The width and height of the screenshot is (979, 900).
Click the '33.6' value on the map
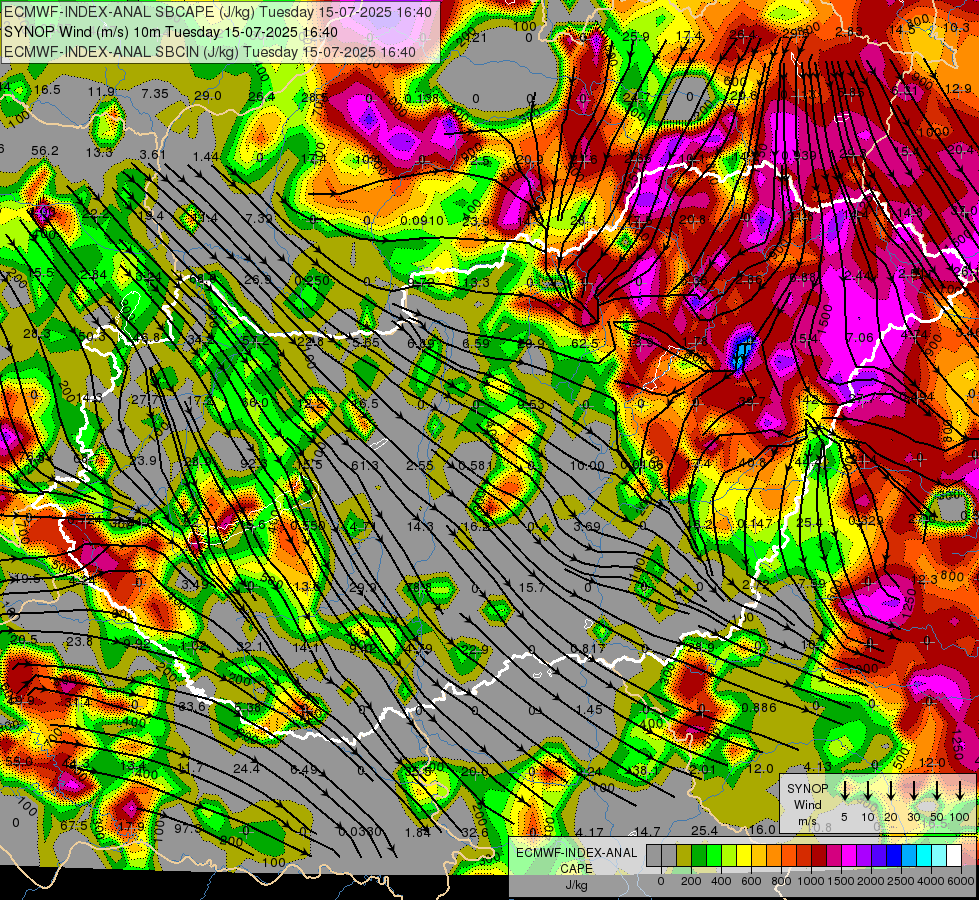coord(192,706)
